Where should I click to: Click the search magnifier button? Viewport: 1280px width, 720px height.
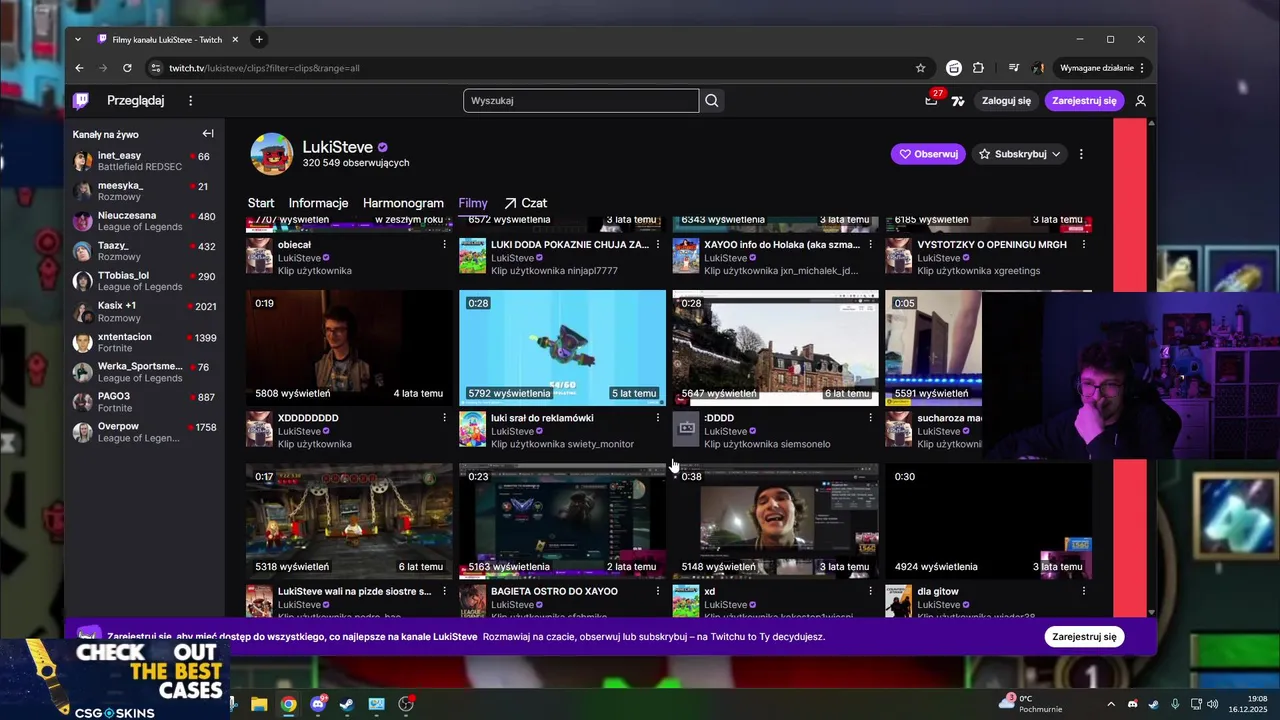click(x=711, y=100)
